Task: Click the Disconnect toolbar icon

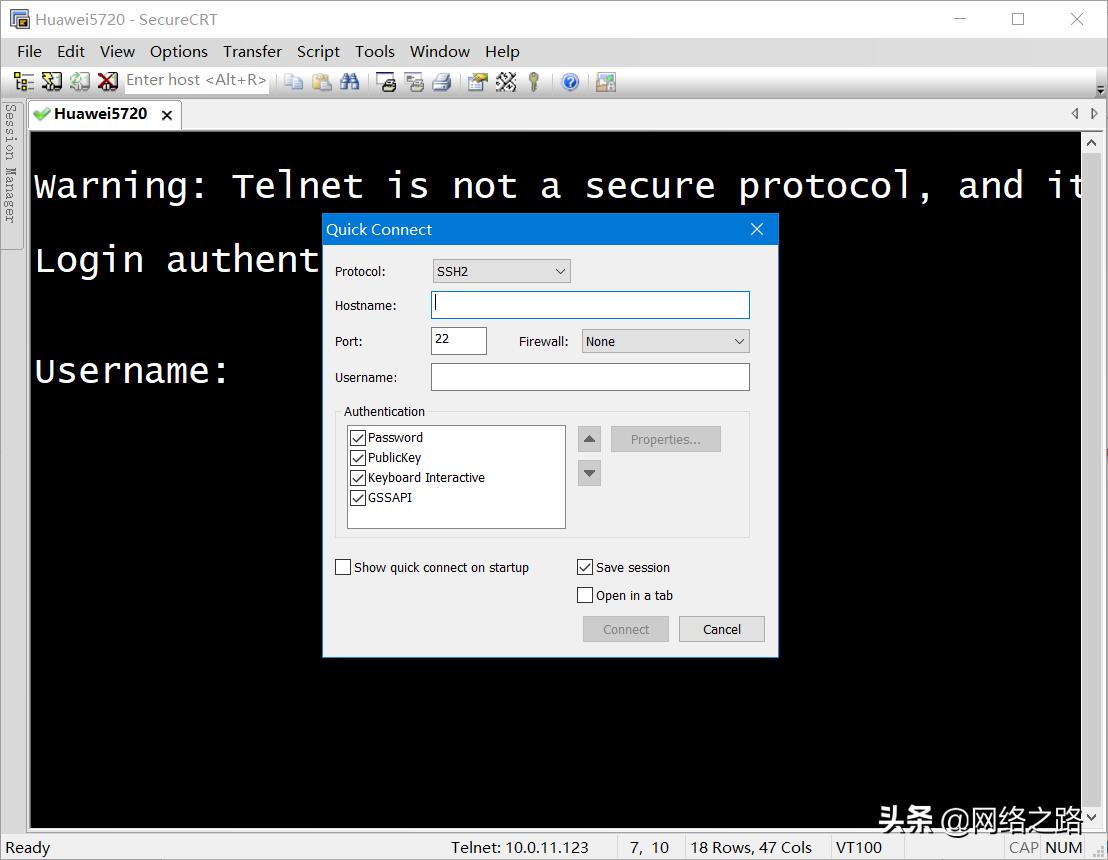Action: point(107,82)
